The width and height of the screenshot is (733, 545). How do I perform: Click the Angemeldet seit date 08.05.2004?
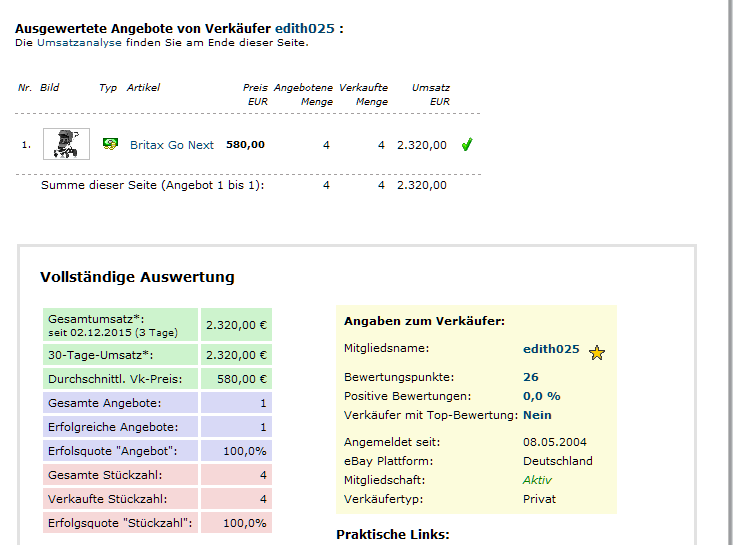coord(555,442)
